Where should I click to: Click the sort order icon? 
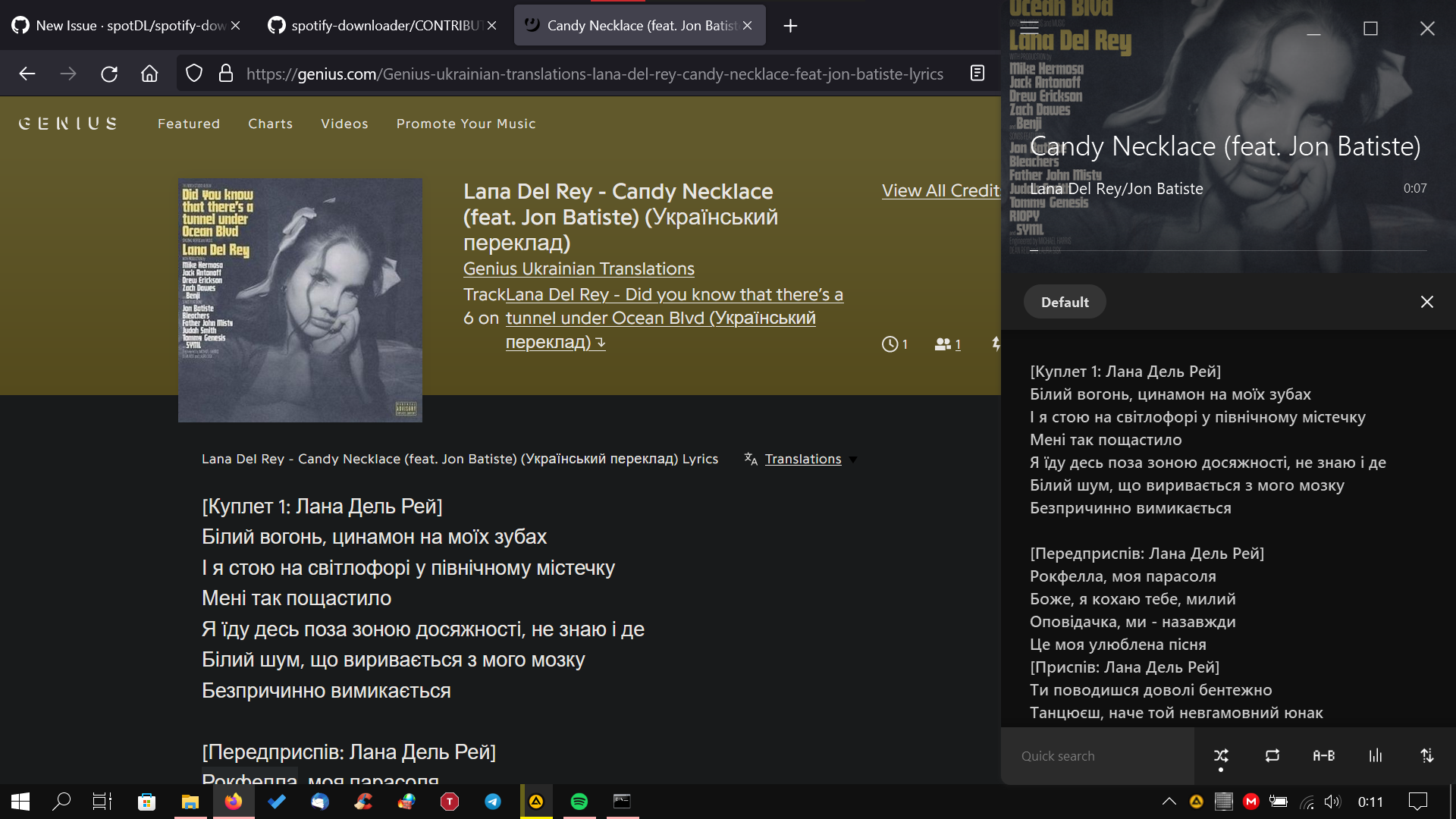(1427, 755)
